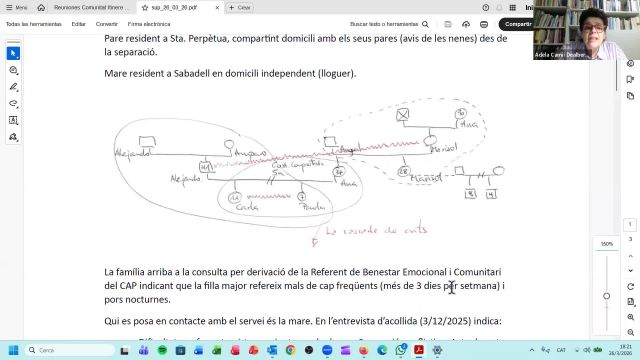Save the document with disk icon
Image resolution: width=640 pixels, height=360 pixels.
448,24
